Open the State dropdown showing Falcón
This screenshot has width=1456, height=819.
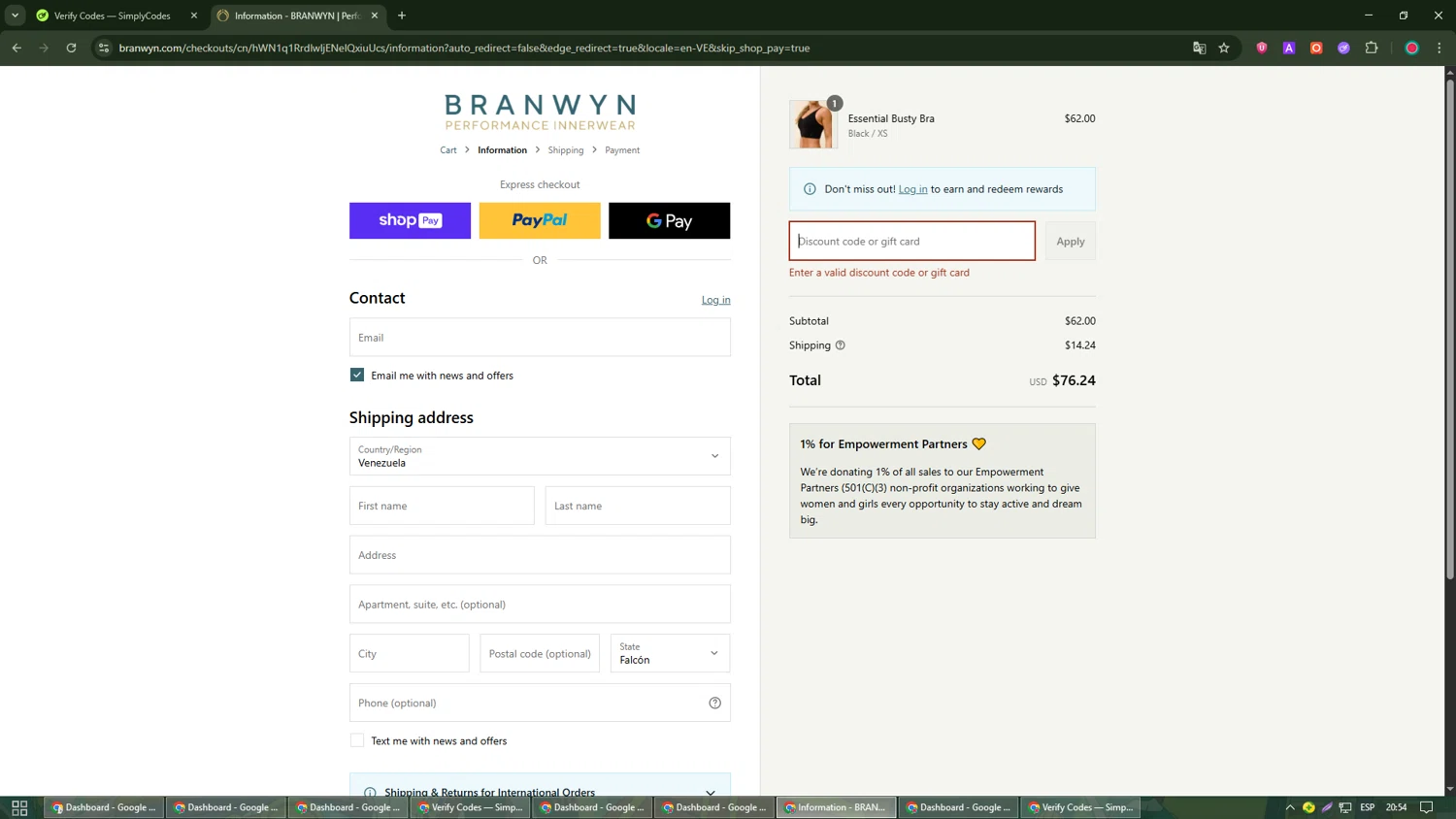pos(670,653)
